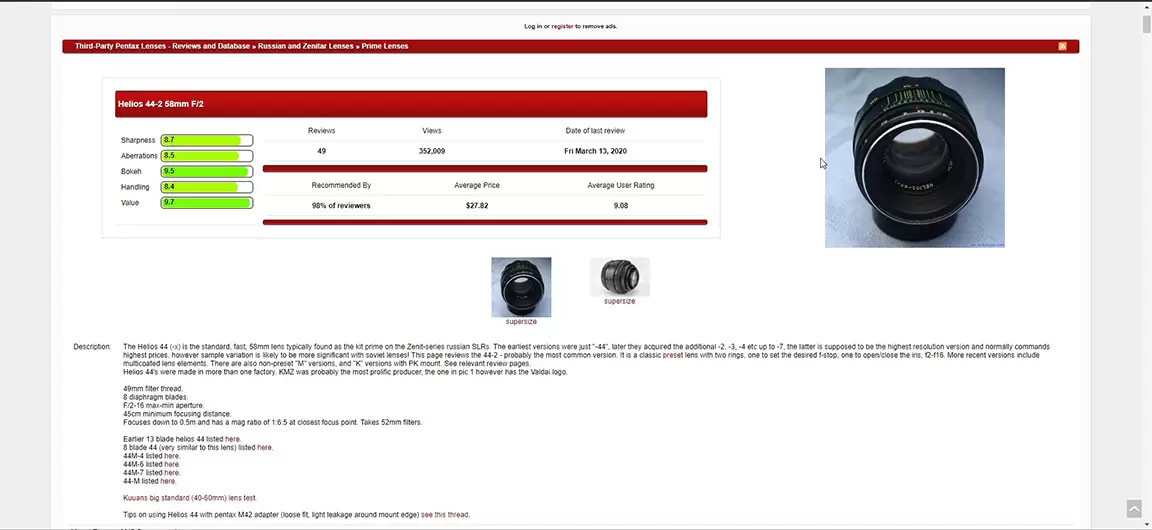Click 'see this thread' M42 adapter link
The width and height of the screenshot is (1152, 530).
click(445, 515)
